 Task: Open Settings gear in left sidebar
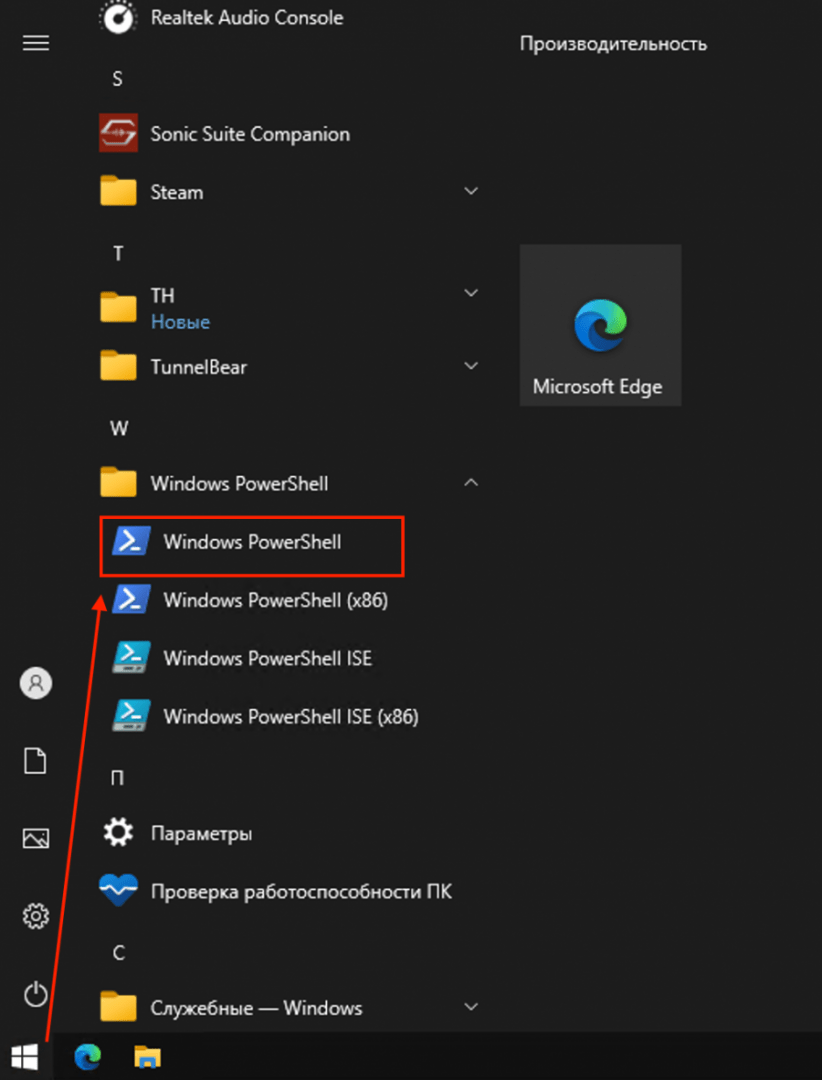point(36,915)
